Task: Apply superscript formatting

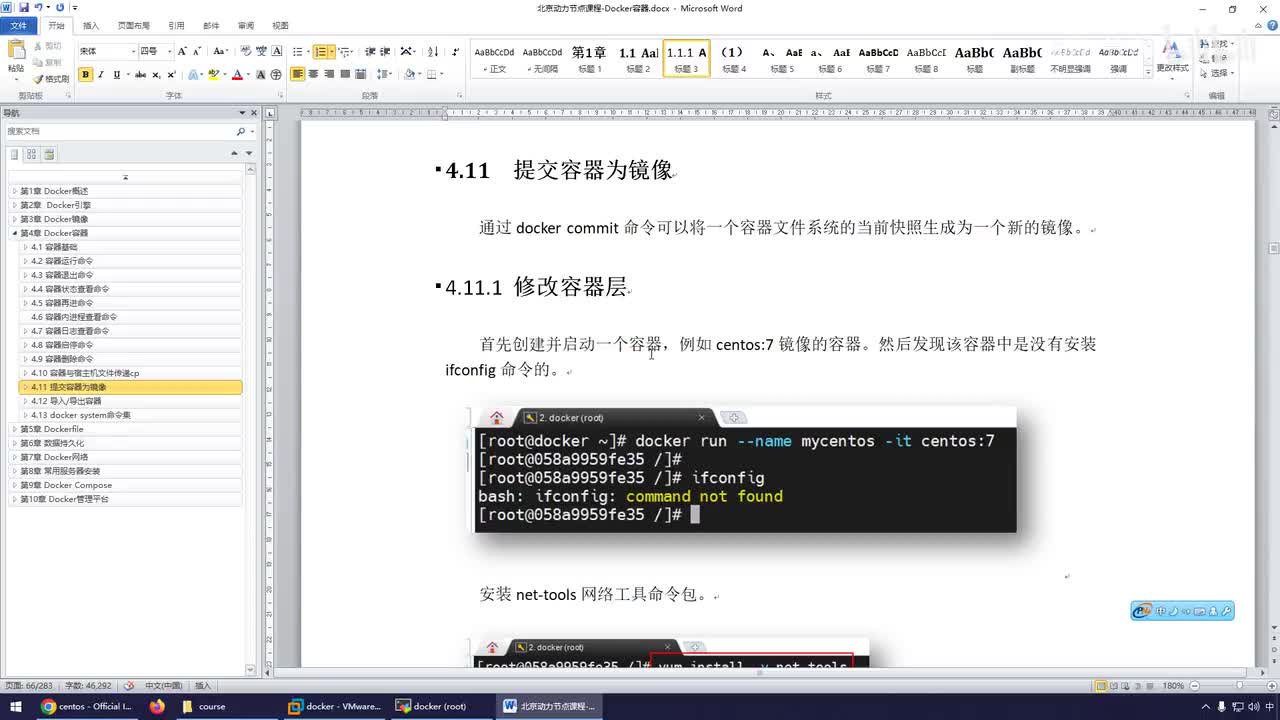Action: point(171,74)
